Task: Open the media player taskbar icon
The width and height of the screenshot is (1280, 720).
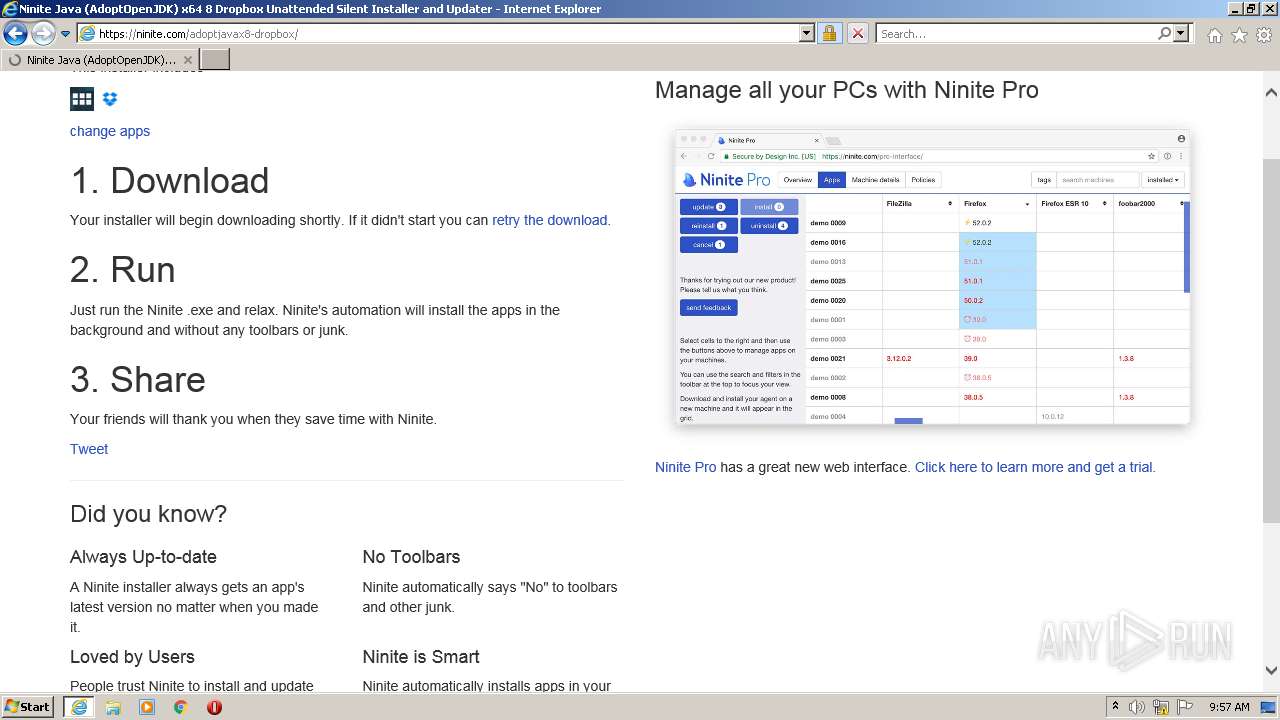Action: 147,707
